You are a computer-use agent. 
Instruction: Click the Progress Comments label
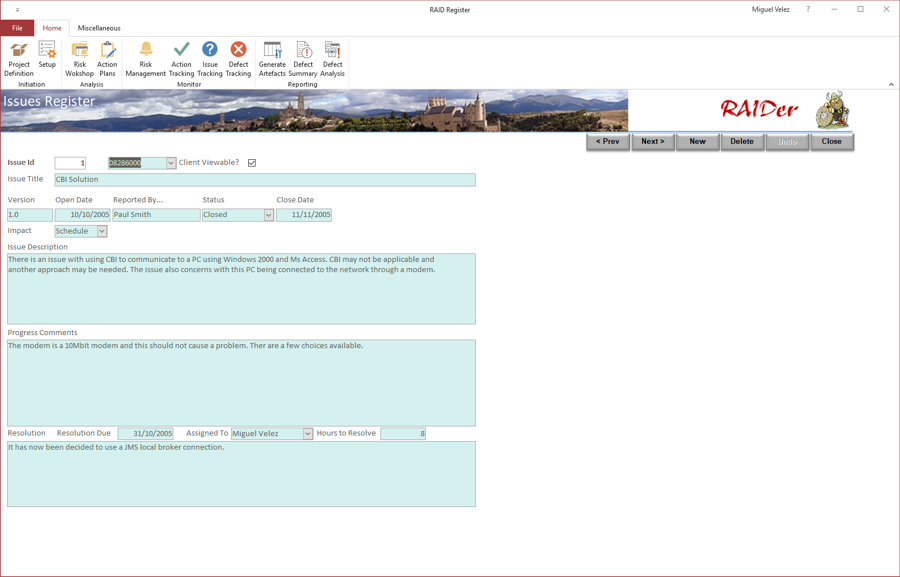pos(42,332)
